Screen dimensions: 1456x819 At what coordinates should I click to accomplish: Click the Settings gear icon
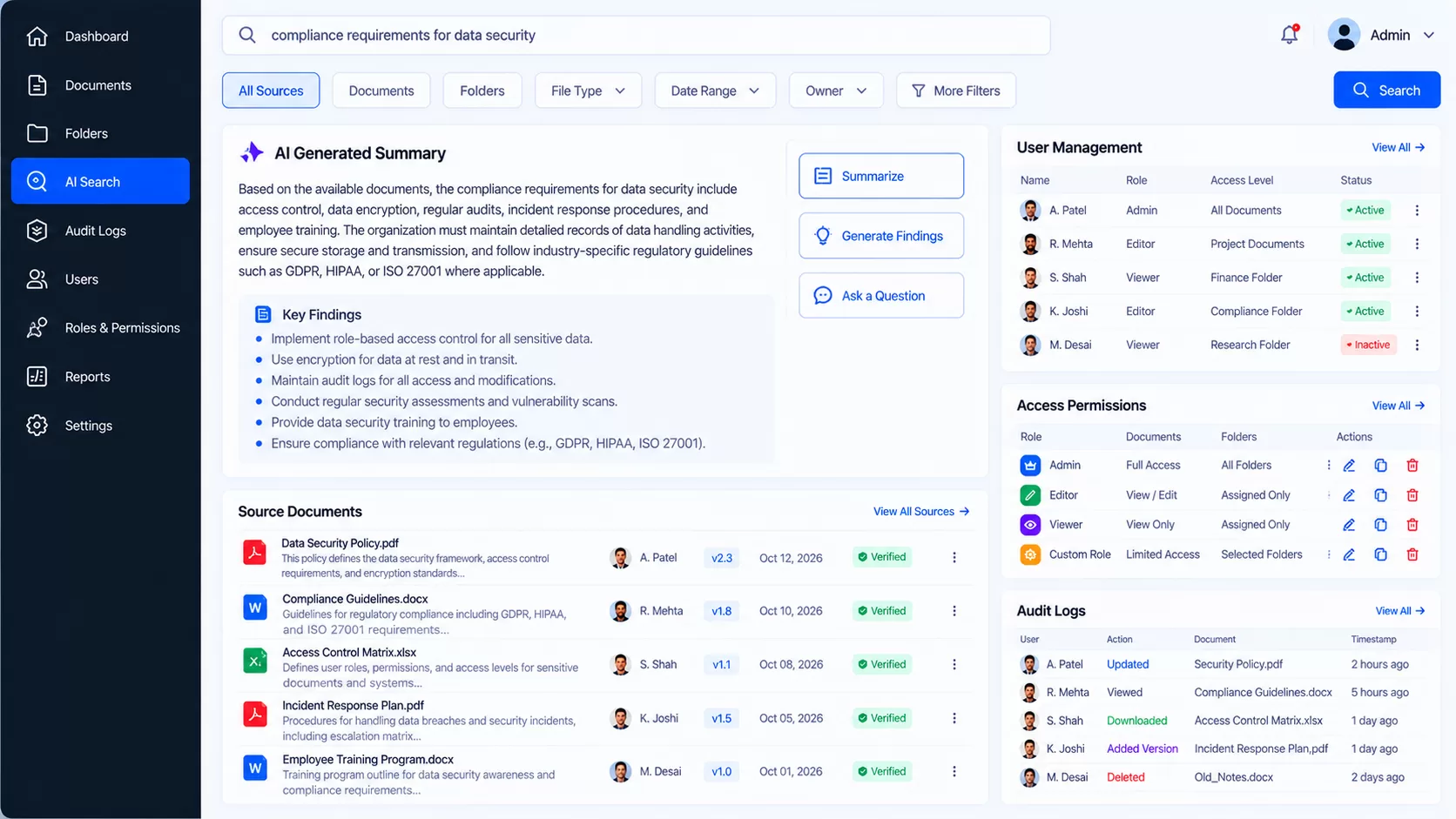tap(37, 426)
